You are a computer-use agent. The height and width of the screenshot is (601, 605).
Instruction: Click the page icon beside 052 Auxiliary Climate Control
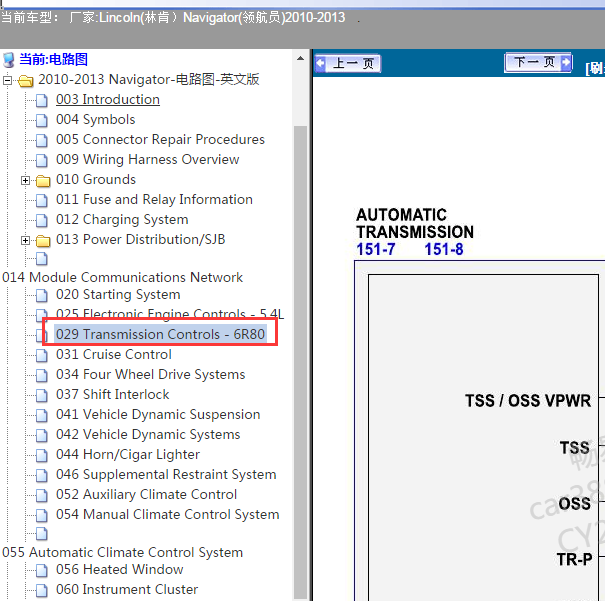[42, 496]
